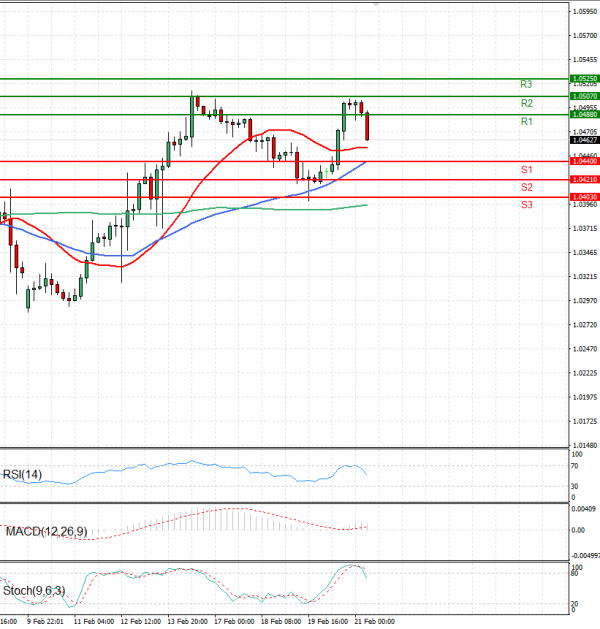Select the red 1.04030 price tag
The height and width of the screenshot is (629, 600).
pos(584,198)
